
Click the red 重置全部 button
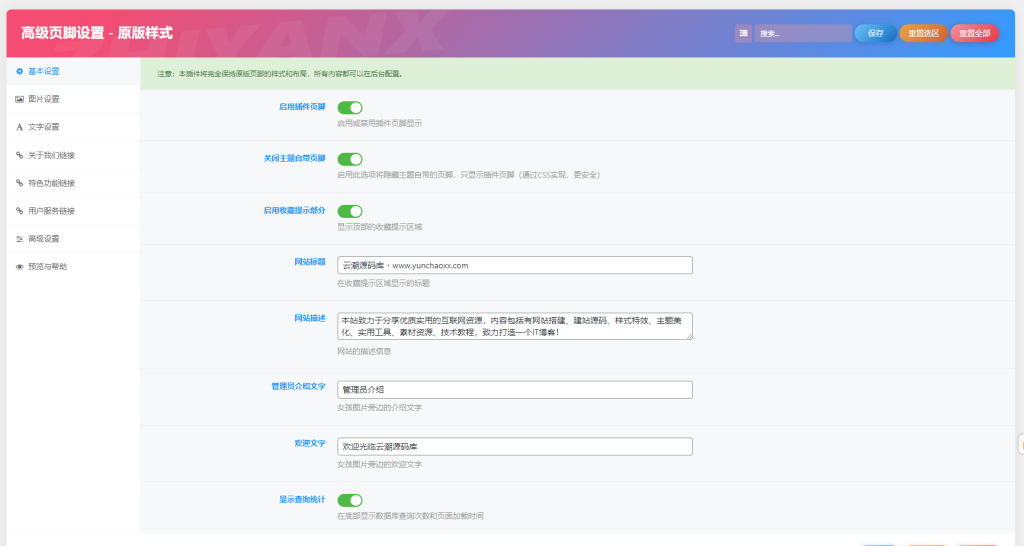point(974,33)
